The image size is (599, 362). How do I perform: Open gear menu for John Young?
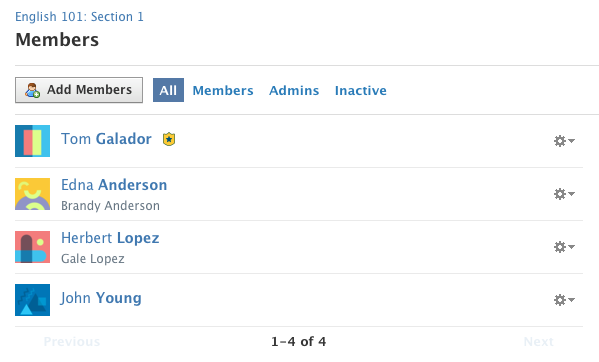564,300
